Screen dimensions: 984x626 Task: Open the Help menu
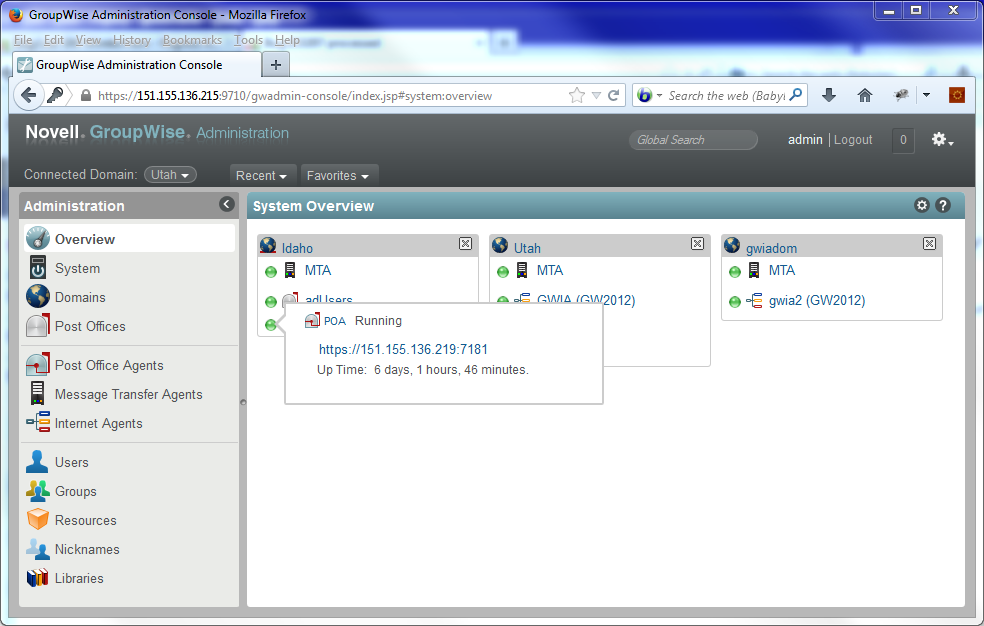click(x=287, y=40)
